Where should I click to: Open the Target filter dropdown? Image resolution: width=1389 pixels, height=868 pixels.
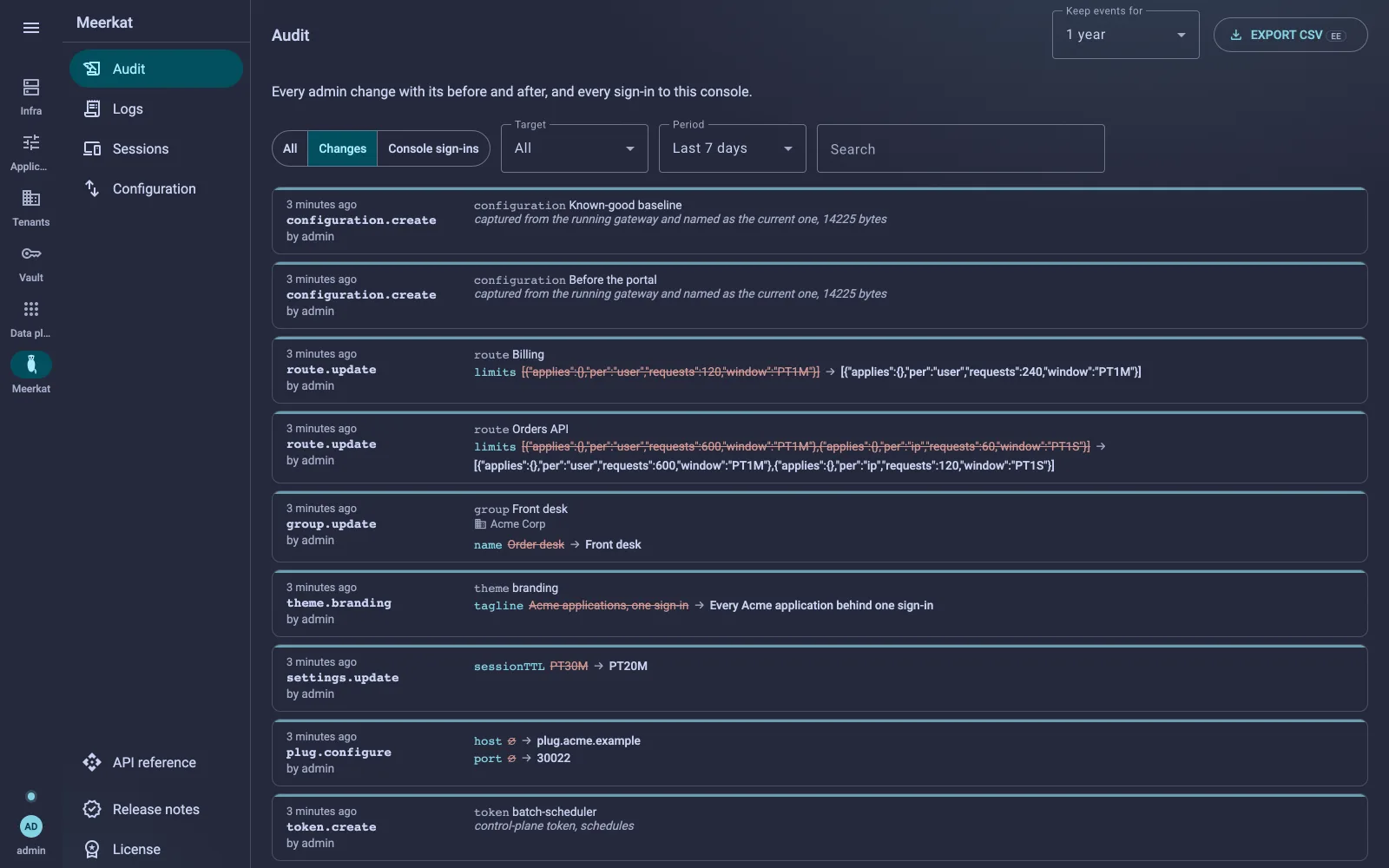point(575,148)
